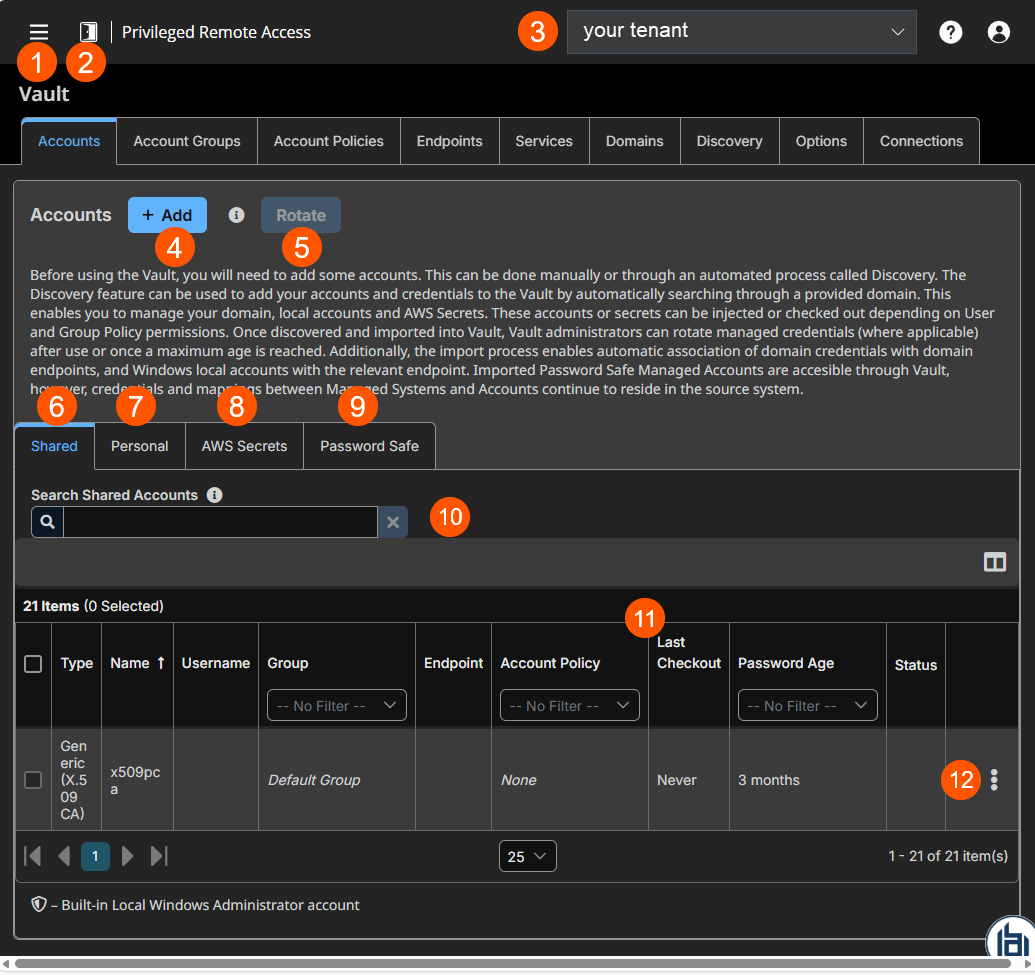Go to the previous page
1035x975 pixels.
(64, 856)
